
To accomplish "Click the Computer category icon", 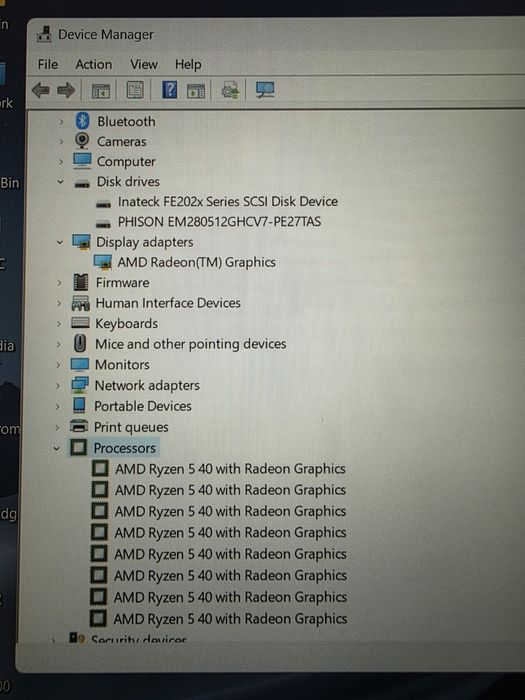I will (x=82, y=161).
